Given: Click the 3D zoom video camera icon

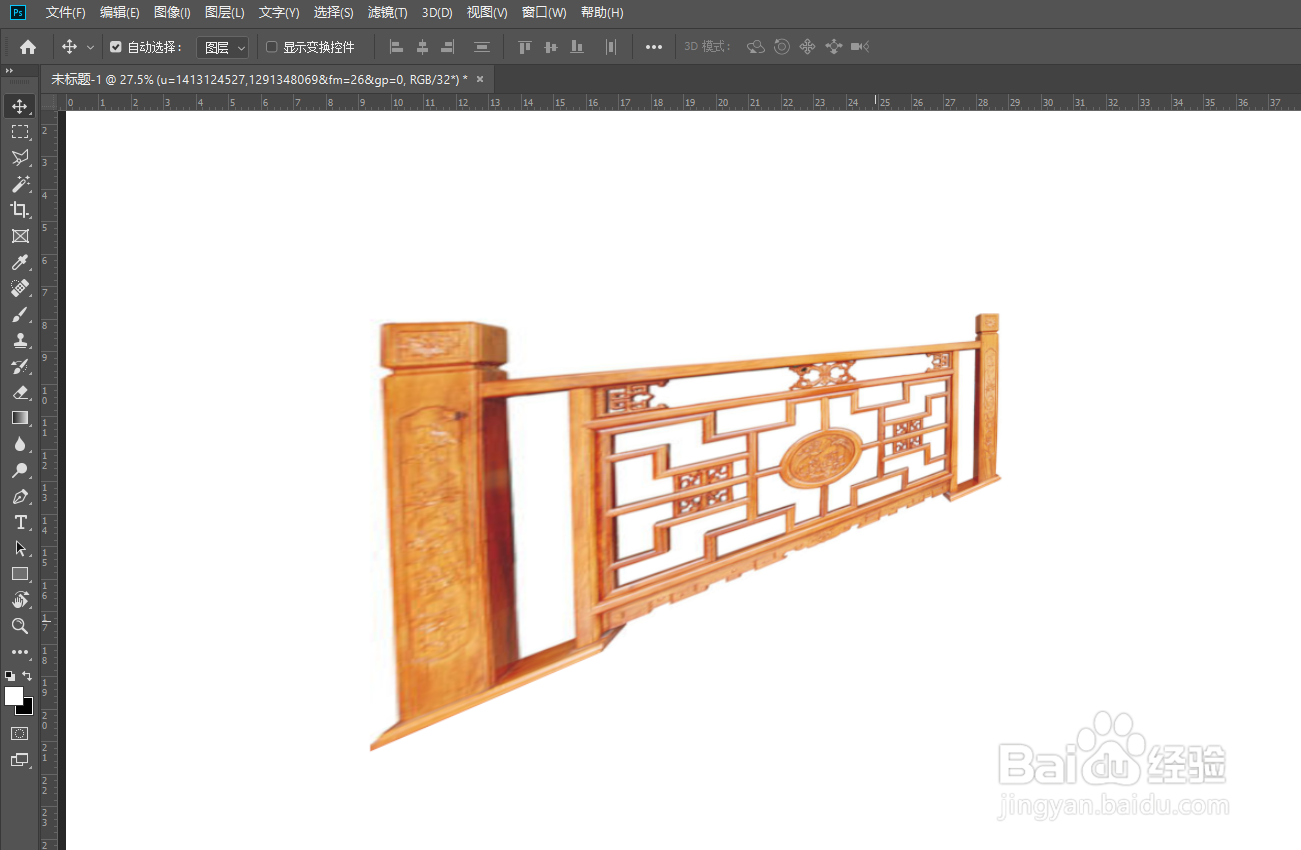Looking at the screenshot, I should pyautogui.click(x=860, y=47).
